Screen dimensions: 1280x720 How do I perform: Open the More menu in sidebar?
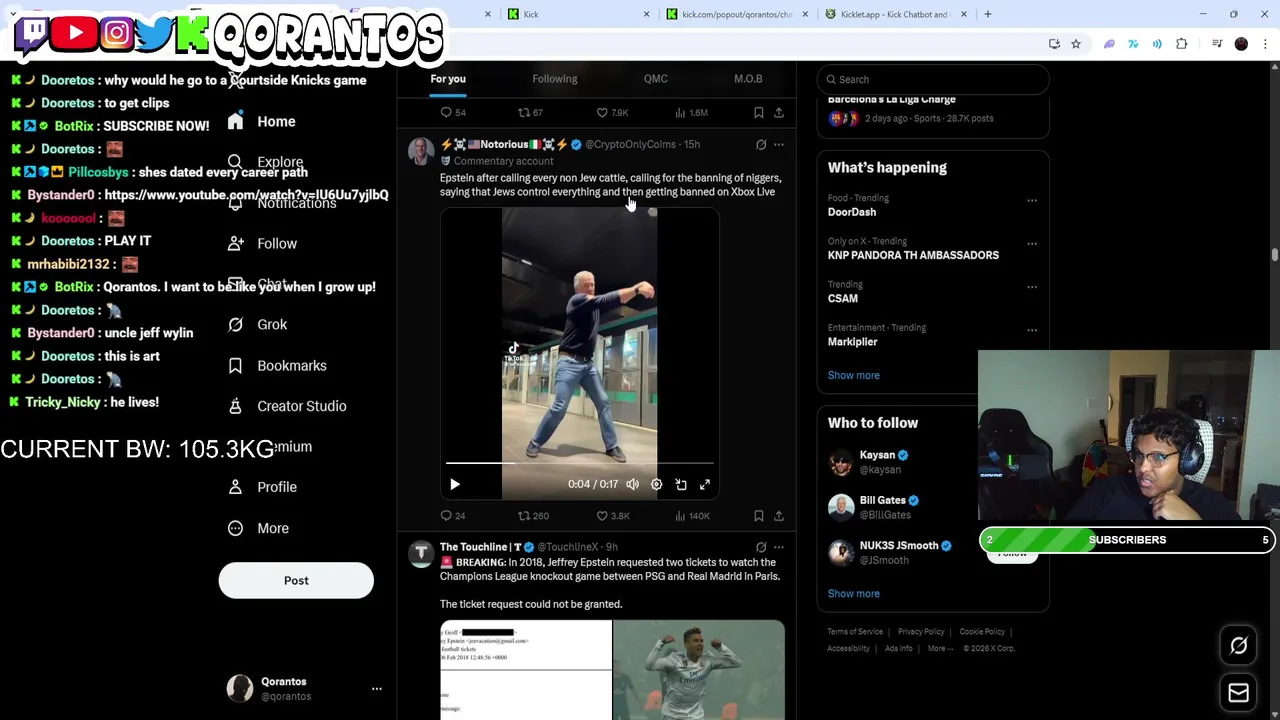pos(258,528)
